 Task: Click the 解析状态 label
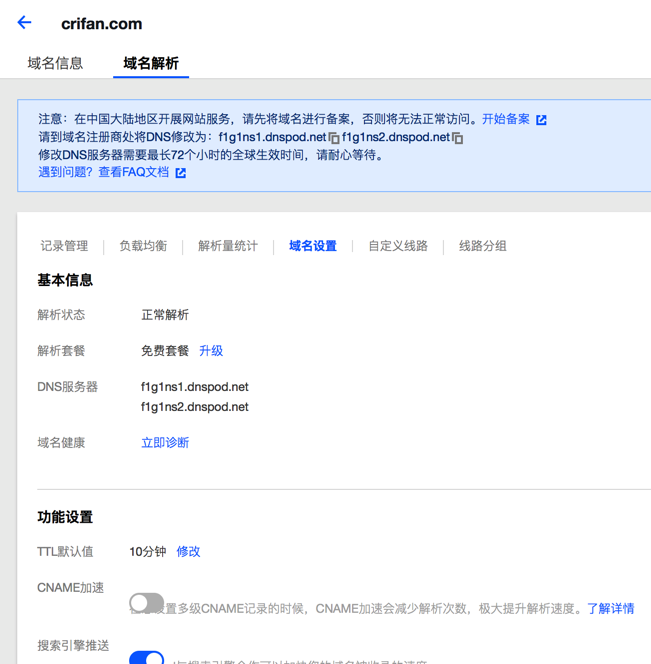(61, 315)
